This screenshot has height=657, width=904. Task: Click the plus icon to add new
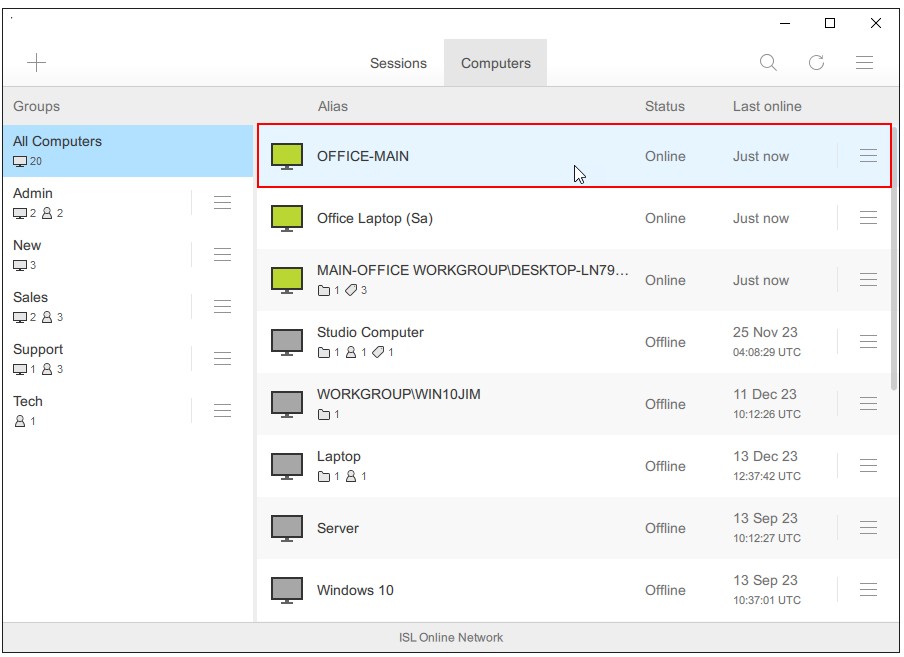tap(37, 63)
